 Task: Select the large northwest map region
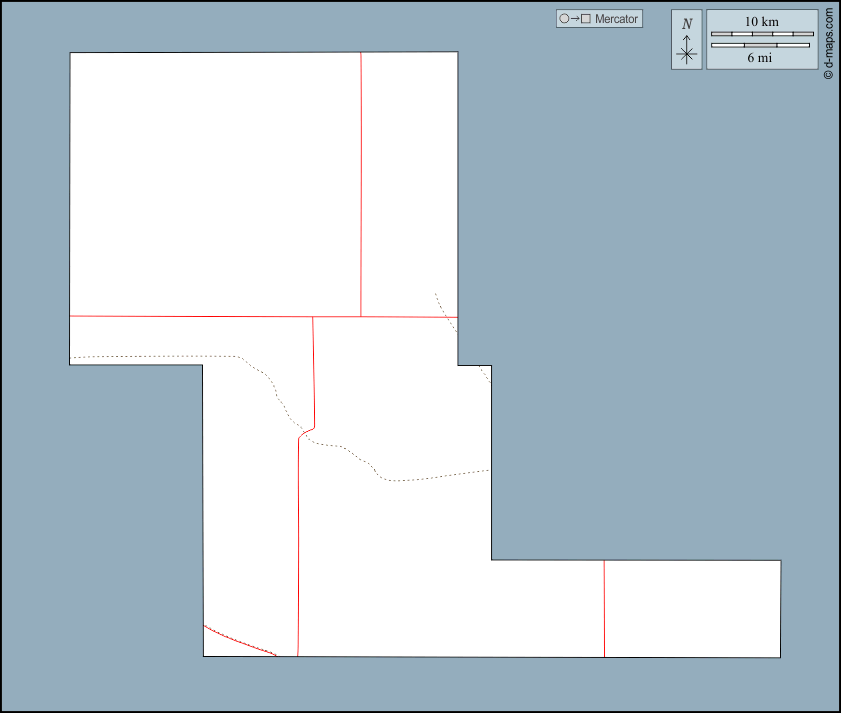point(215,183)
